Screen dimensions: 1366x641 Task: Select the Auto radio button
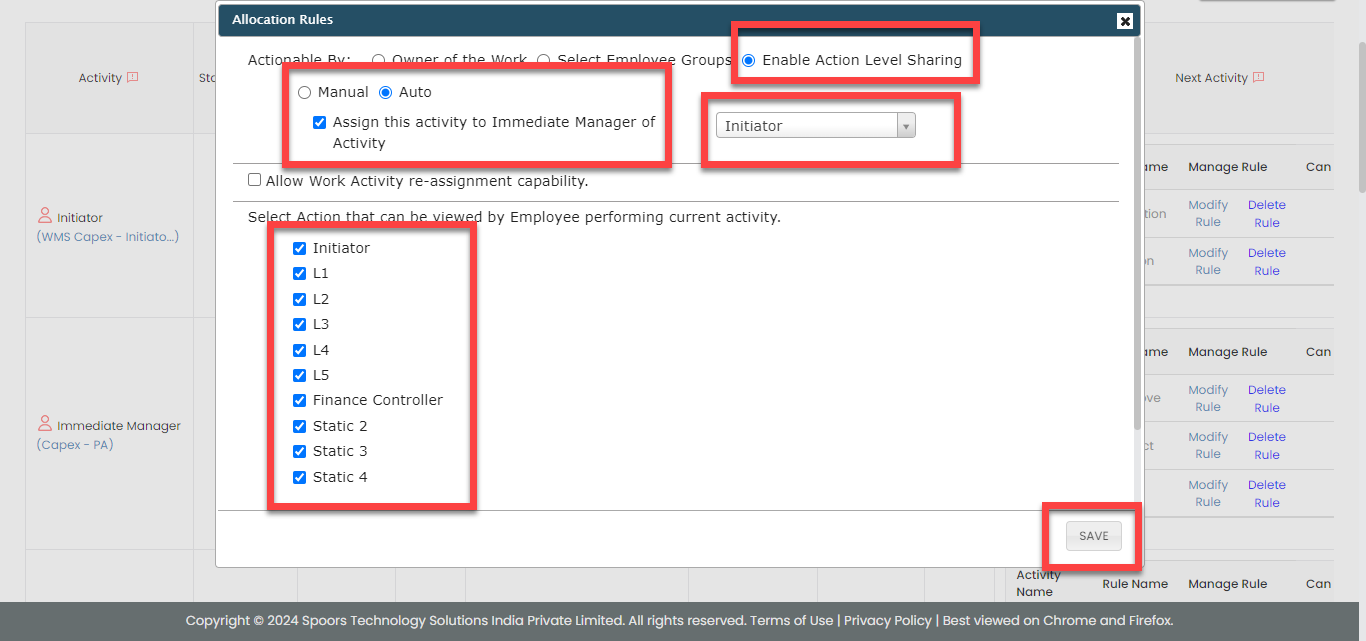click(385, 93)
